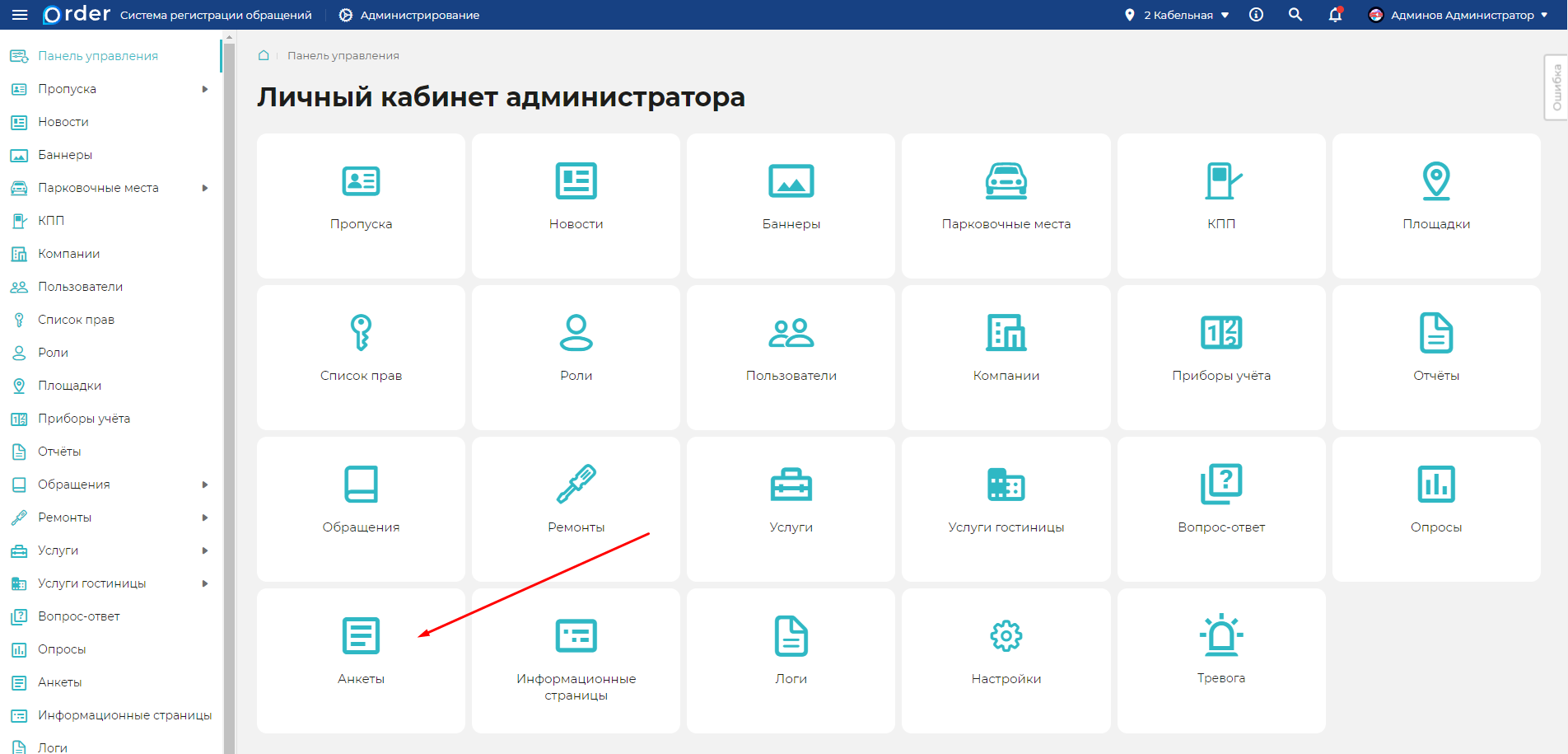The height and width of the screenshot is (754, 1568).
Task: Select Пользователи in the sidebar menu
Action: click(x=80, y=287)
